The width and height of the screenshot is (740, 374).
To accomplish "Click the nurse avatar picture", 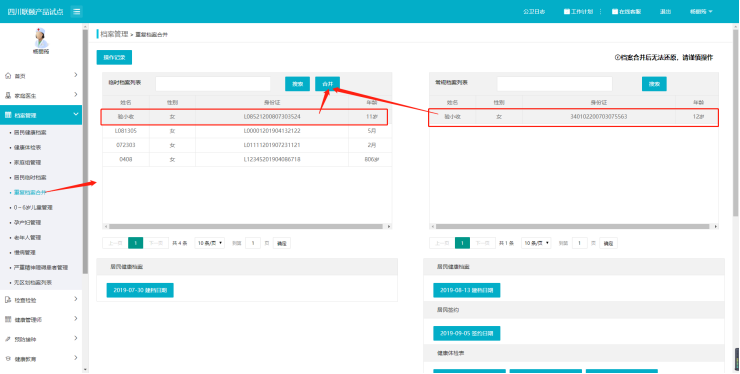I will (41, 37).
